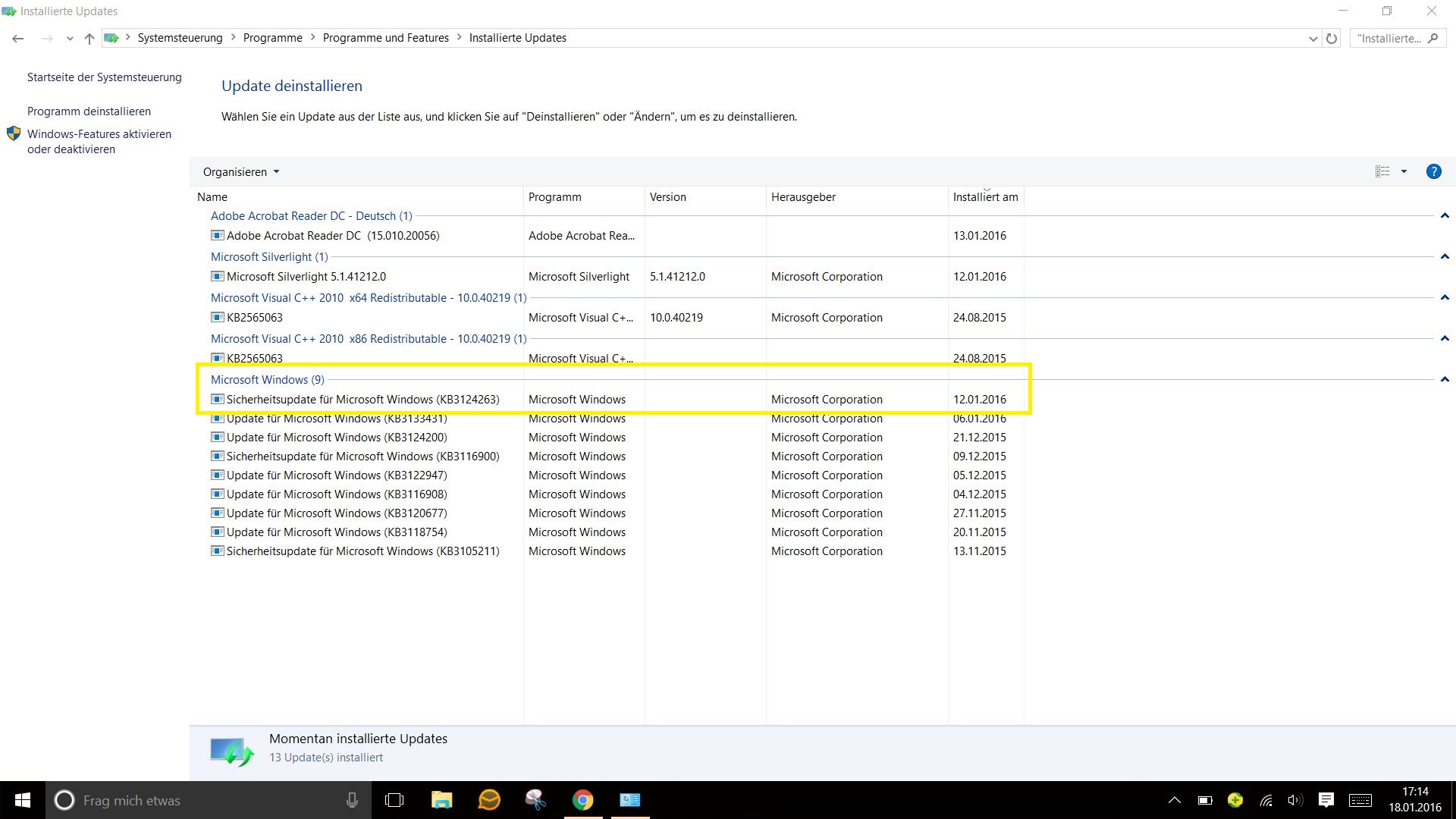
Task: Open Task View on the taskbar
Action: tap(394, 800)
